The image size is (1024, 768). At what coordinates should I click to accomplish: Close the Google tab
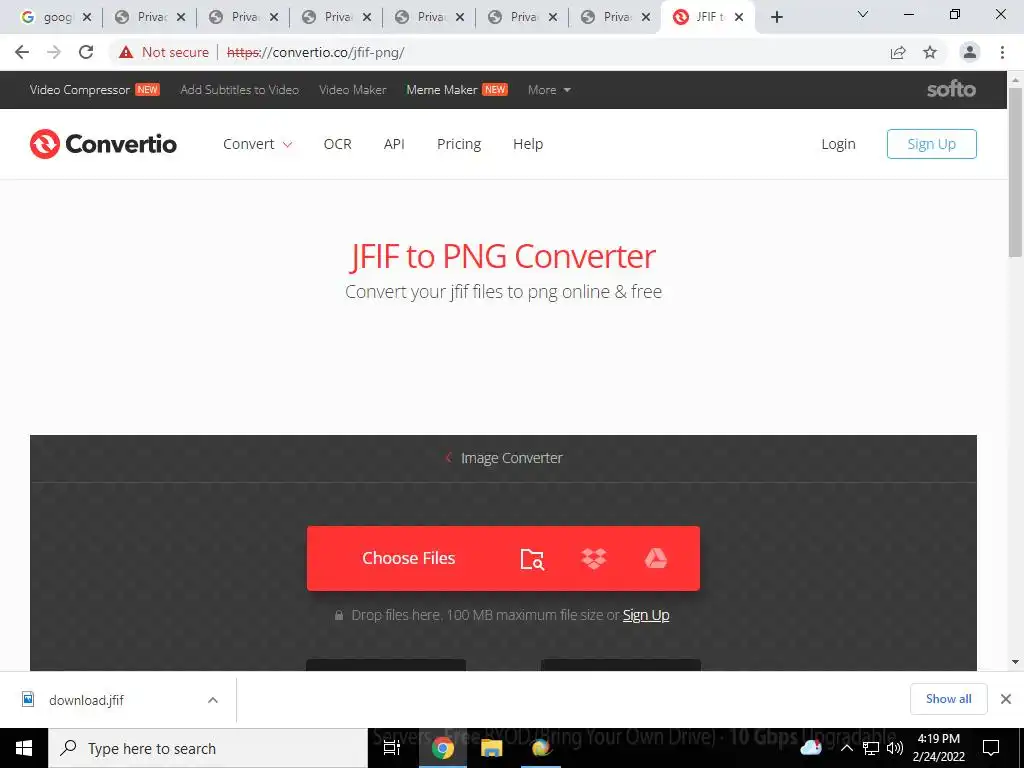87,17
